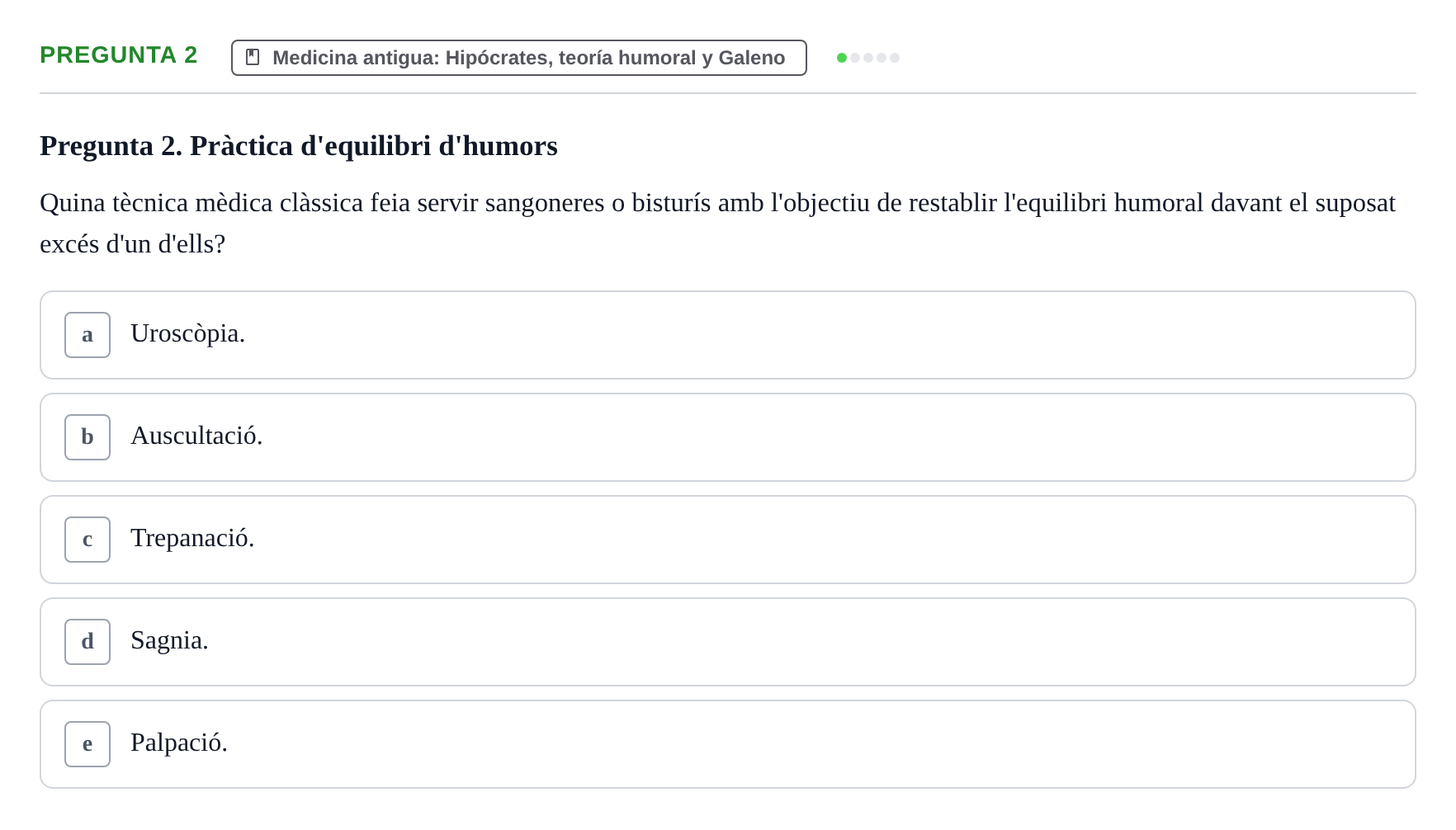Click the last progress dot
The height and width of the screenshot is (830, 1456).
click(x=895, y=58)
